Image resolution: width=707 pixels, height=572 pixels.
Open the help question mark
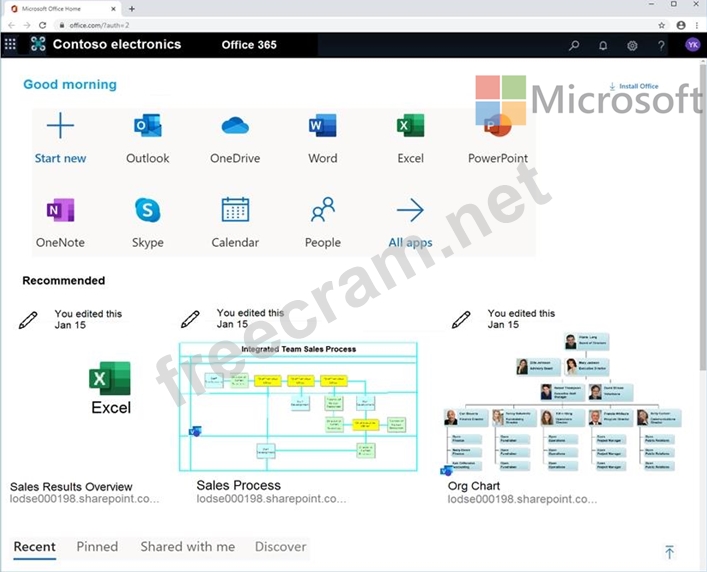pos(661,45)
